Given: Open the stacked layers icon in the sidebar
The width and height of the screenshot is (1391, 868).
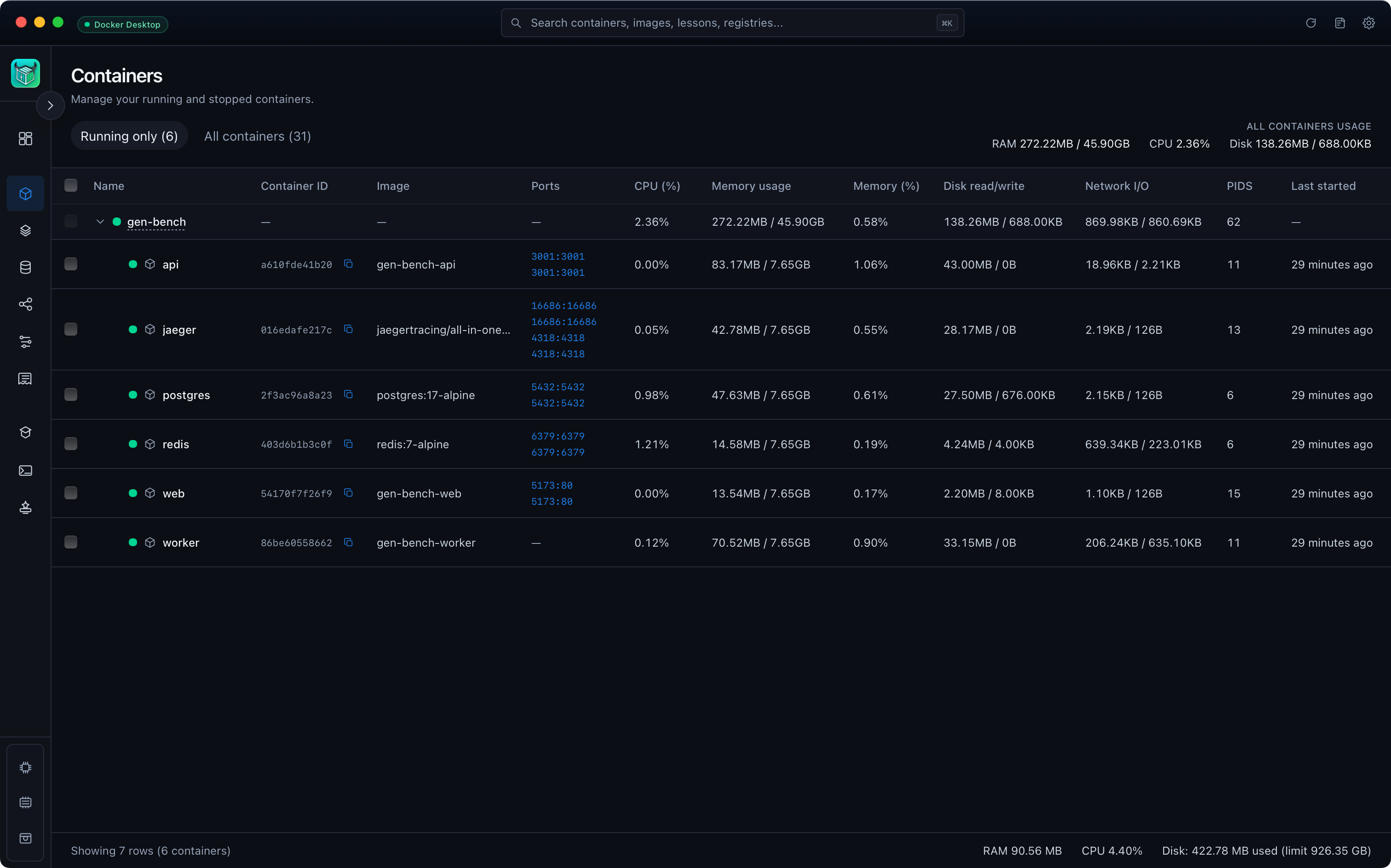Looking at the screenshot, I should coord(25,230).
